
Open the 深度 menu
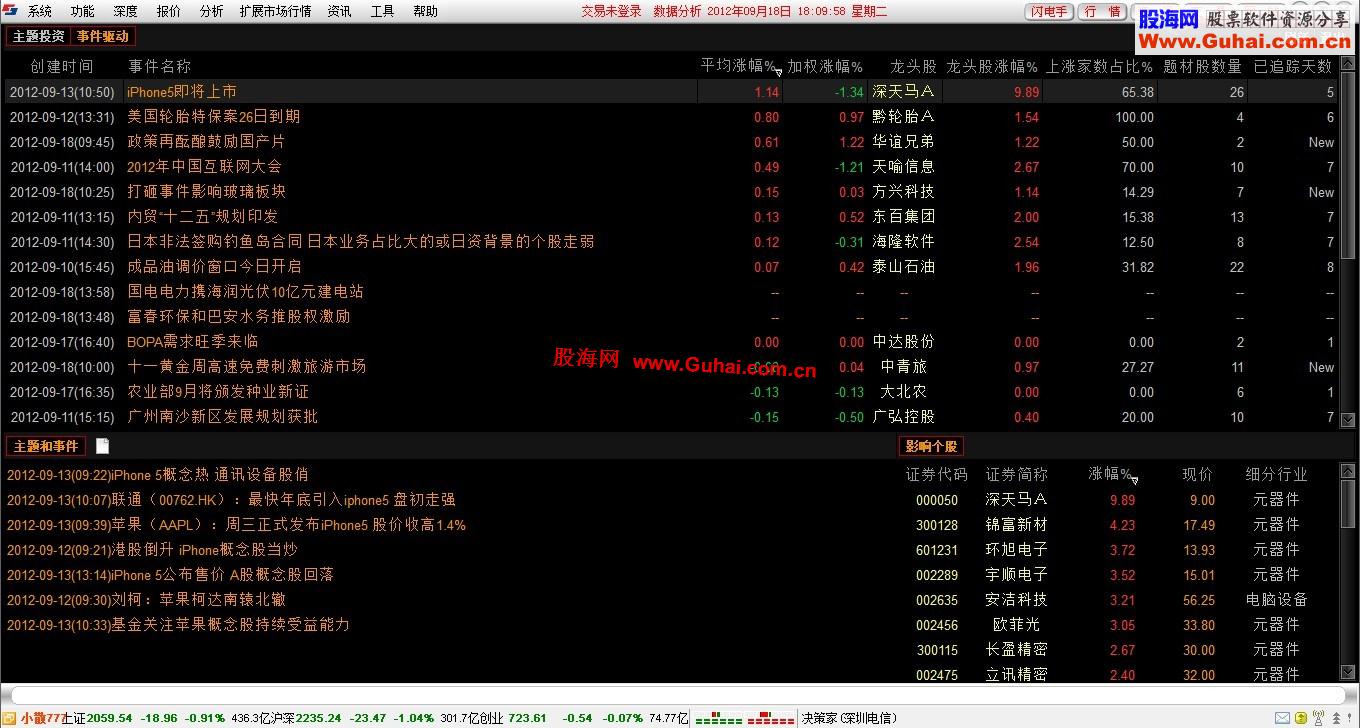tap(125, 11)
